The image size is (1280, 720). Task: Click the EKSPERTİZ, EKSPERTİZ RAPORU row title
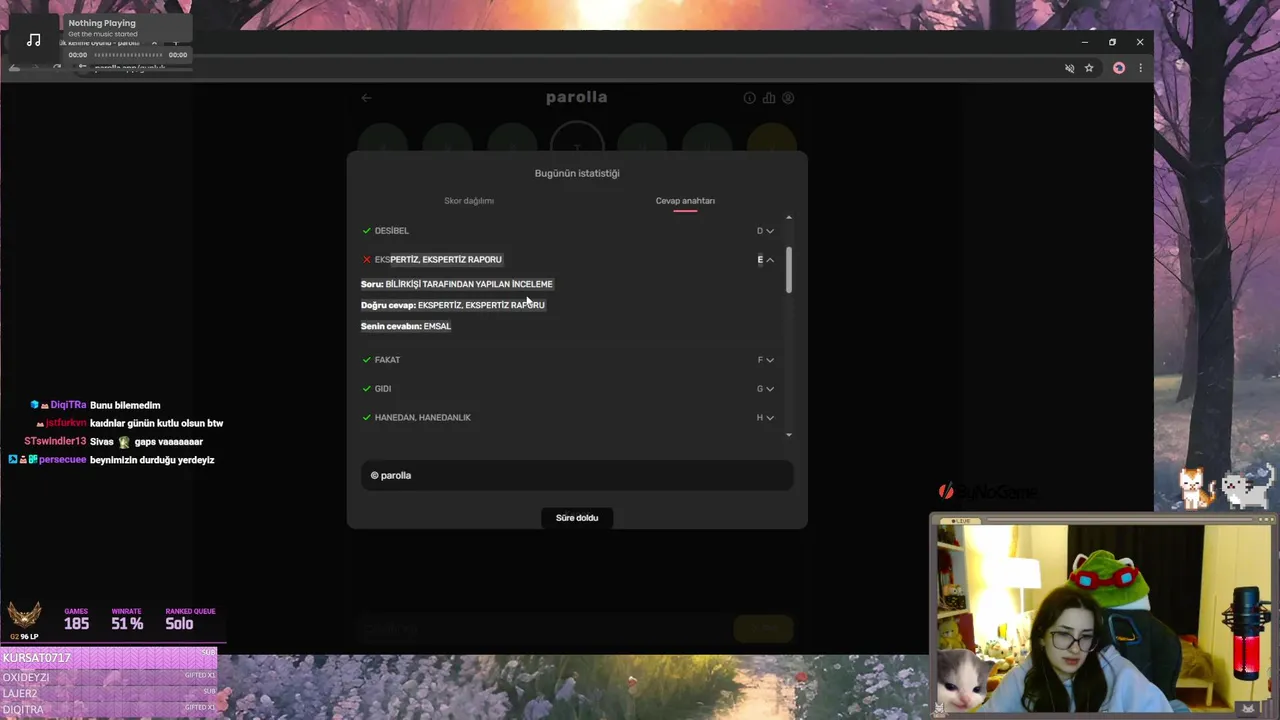(438, 260)
